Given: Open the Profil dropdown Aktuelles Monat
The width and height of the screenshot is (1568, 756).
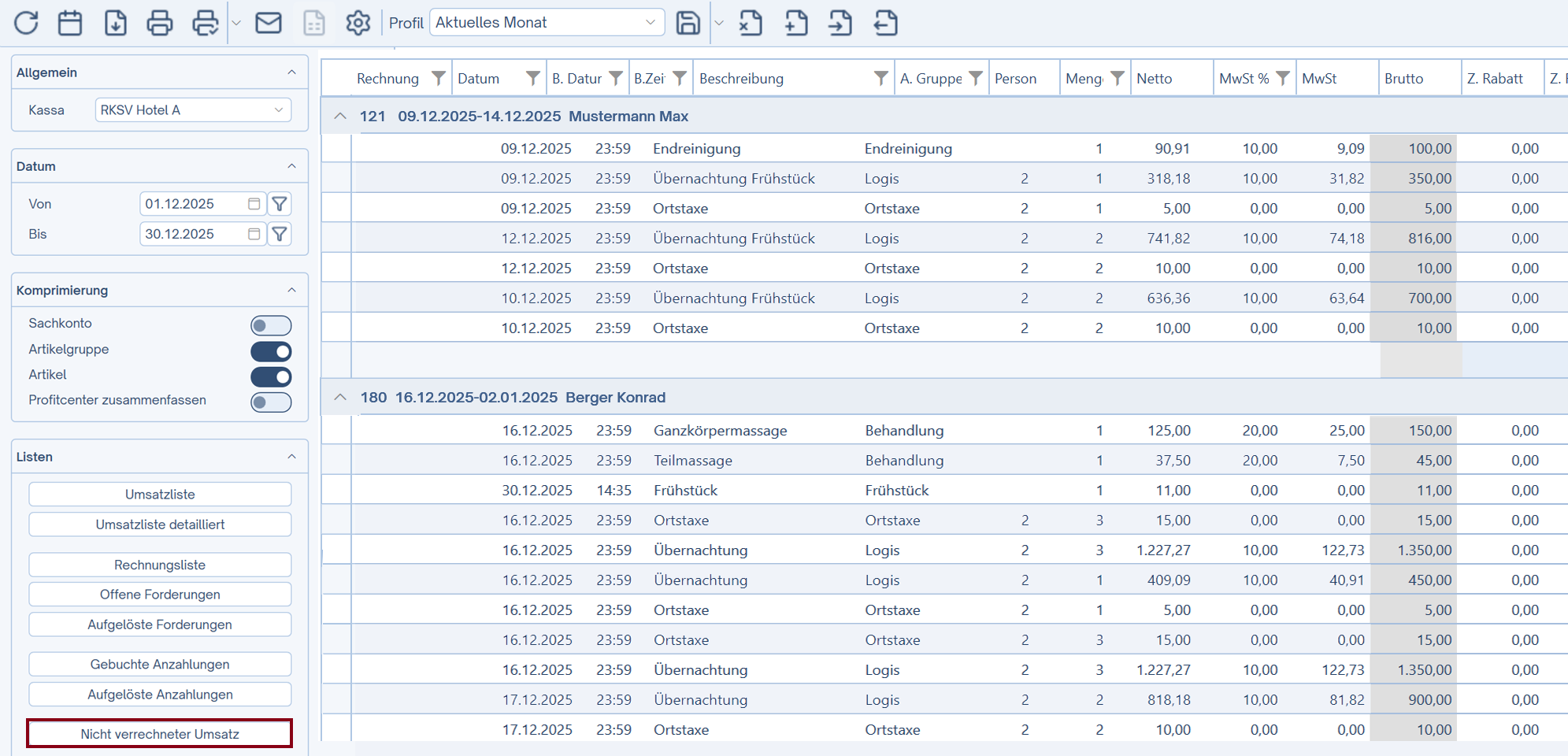Looking at the screenshot, I should coord(547,23).
